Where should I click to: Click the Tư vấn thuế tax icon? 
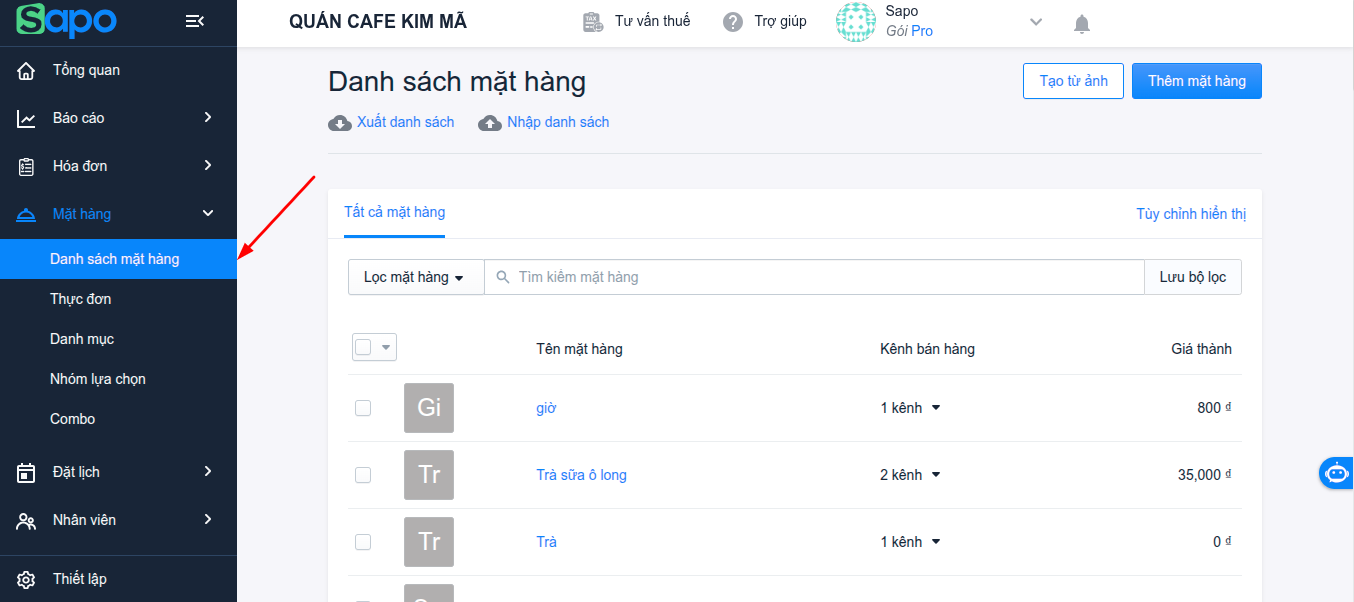click(x=593, y=22)
